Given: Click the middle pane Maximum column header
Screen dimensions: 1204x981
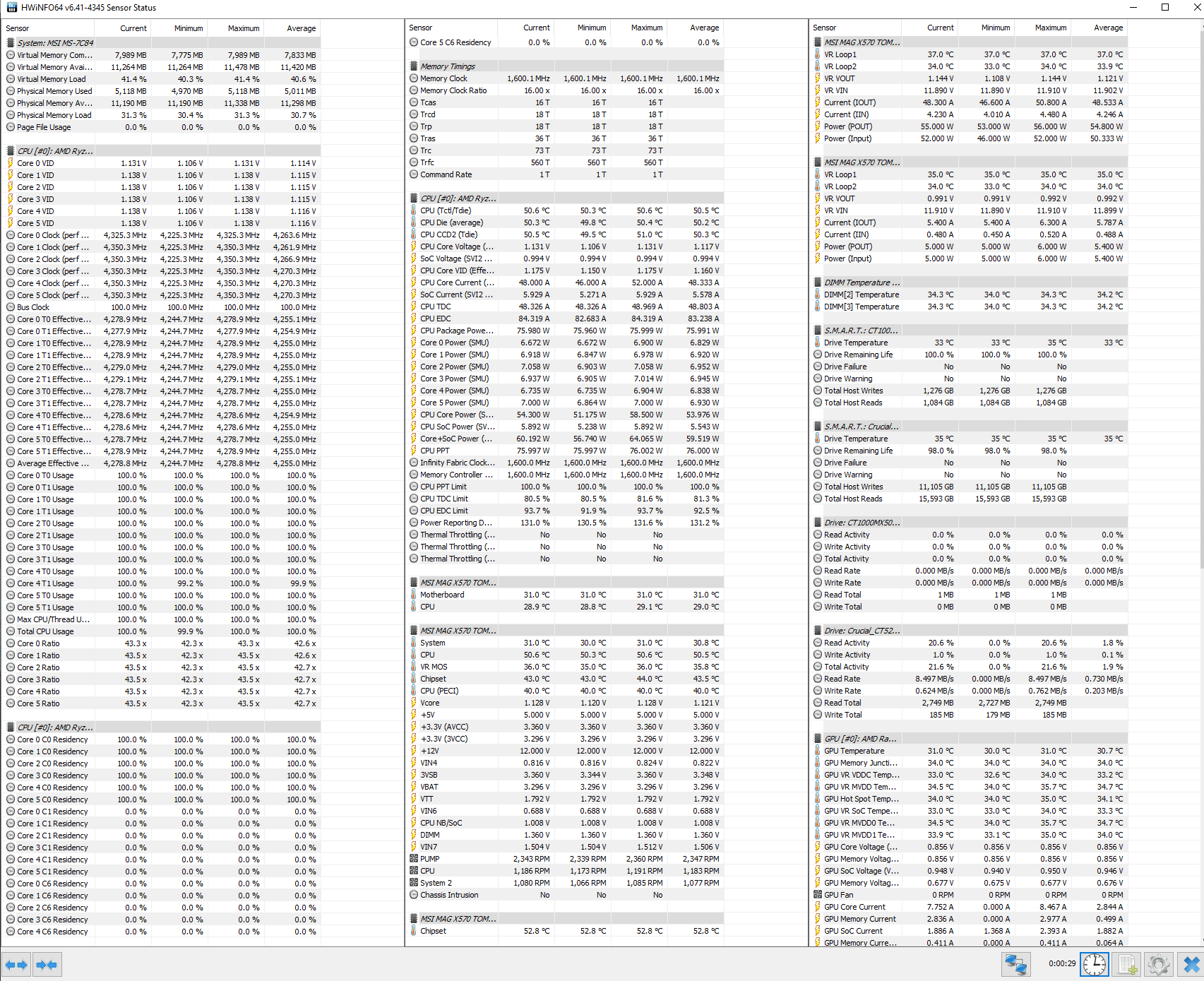Looking at the screenshot, I should pyautogui.click(x=638, y=28).
